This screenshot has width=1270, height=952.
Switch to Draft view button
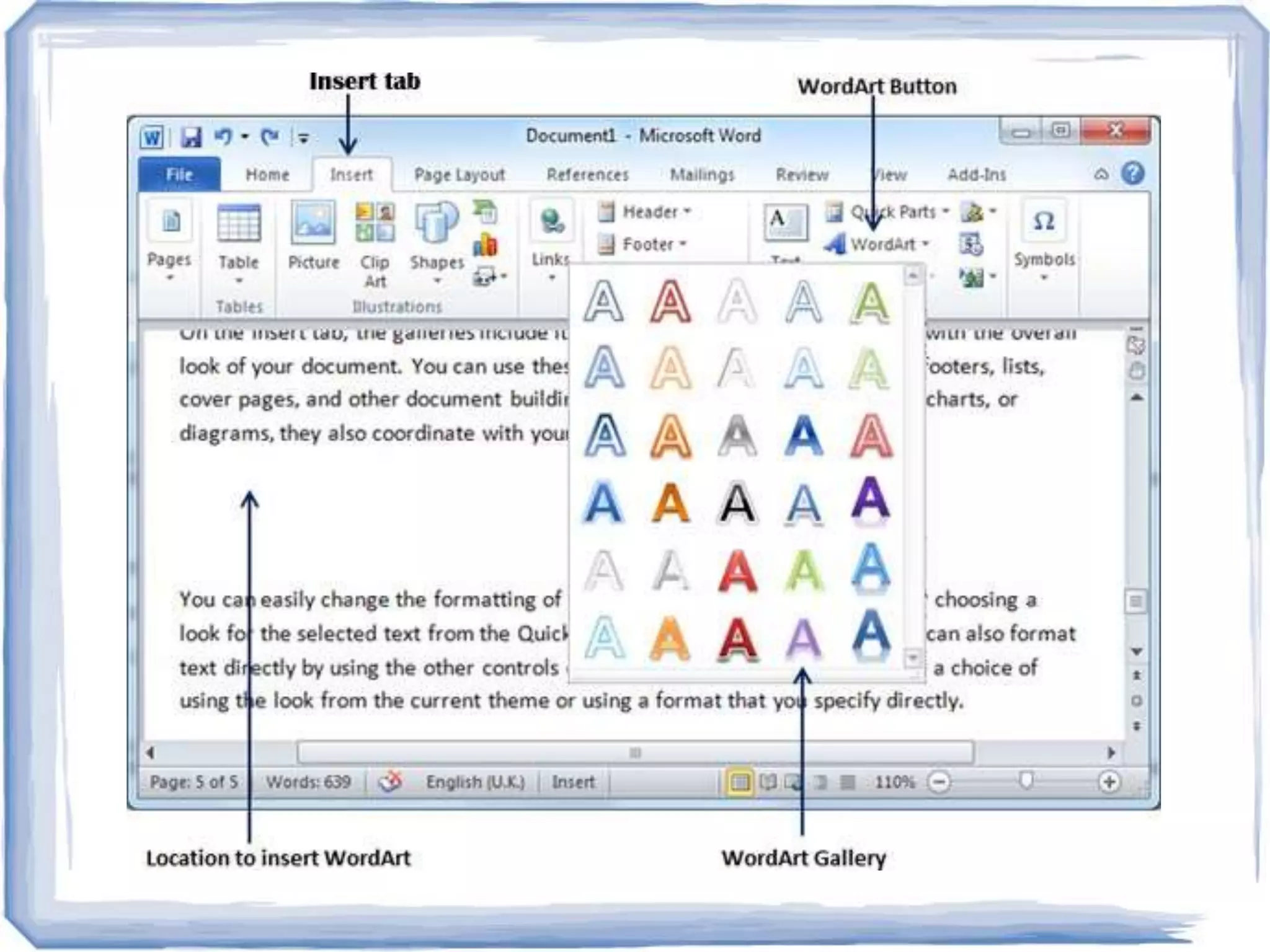pos(848,782)
